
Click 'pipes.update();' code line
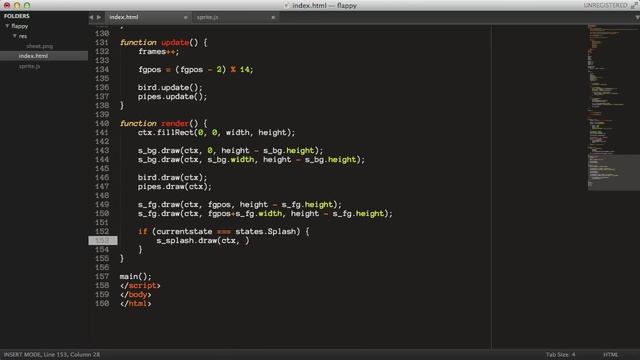pyautogui.click(x=172, y=96)
